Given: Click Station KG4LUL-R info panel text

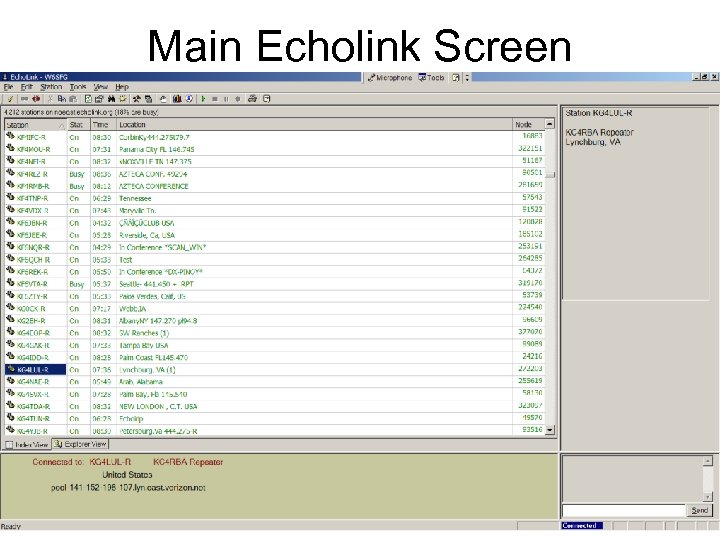Looking at the screenshot, I should [599, 113].
